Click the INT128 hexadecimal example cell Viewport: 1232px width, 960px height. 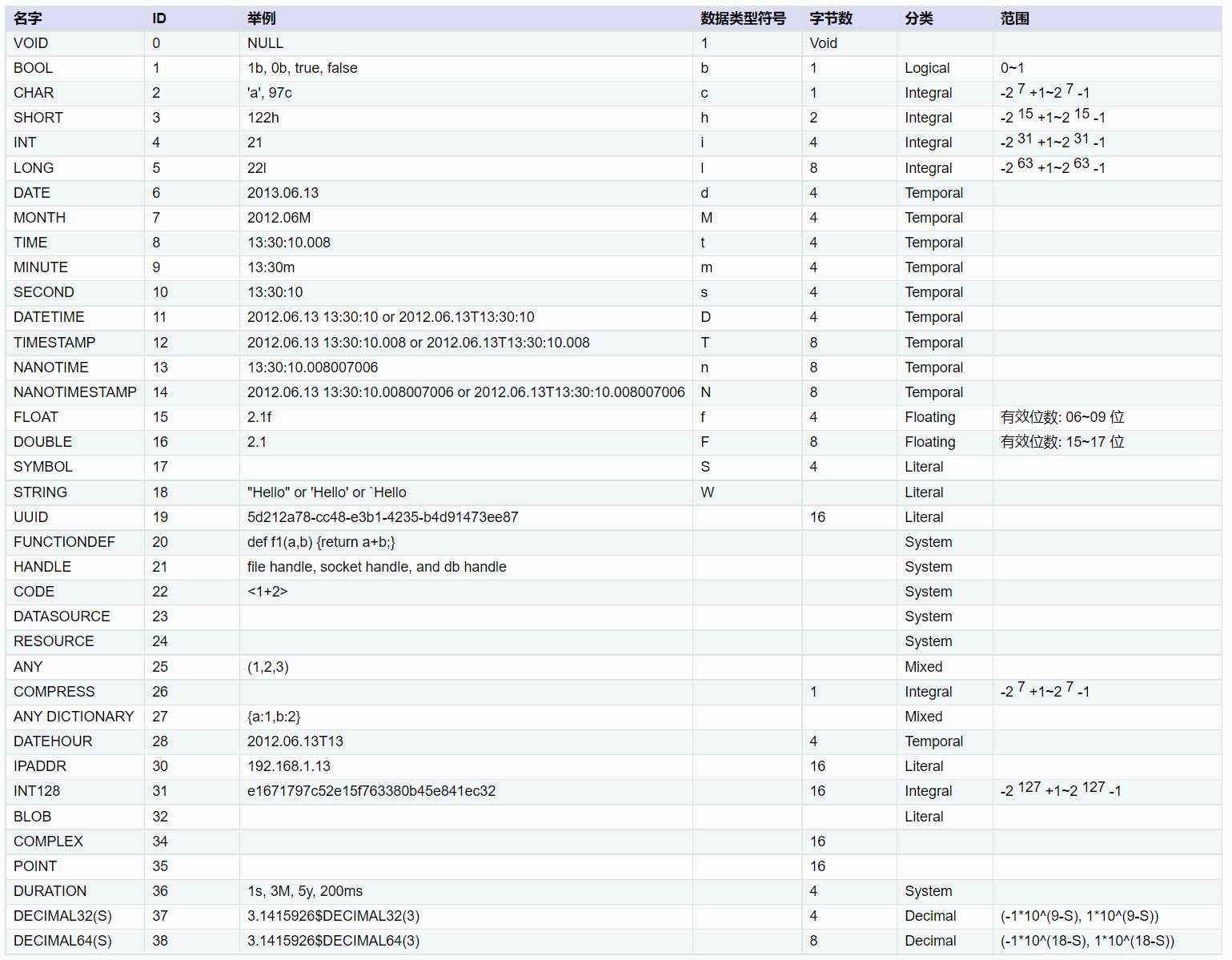[371, 791]
